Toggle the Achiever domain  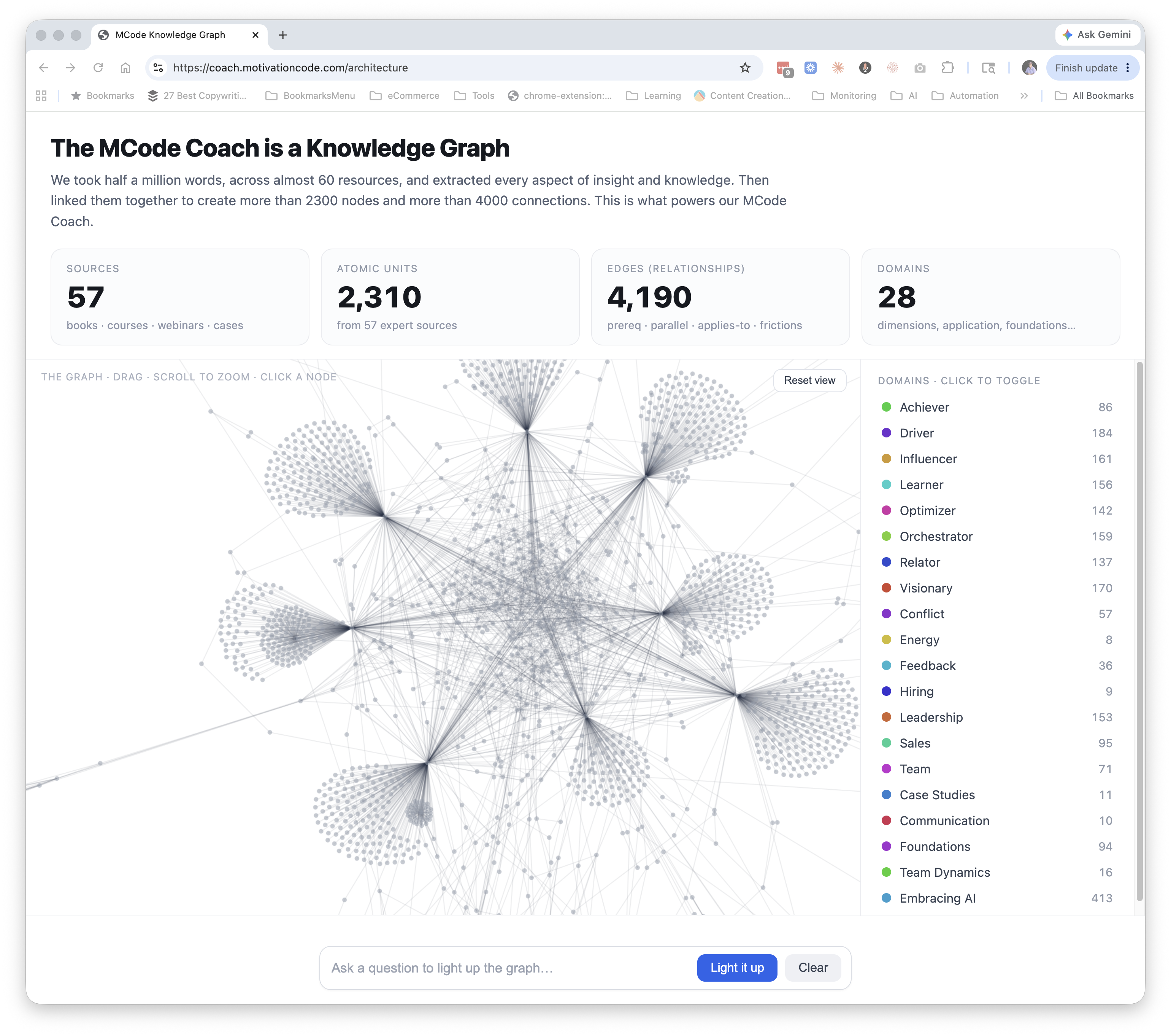coord(996,407)
